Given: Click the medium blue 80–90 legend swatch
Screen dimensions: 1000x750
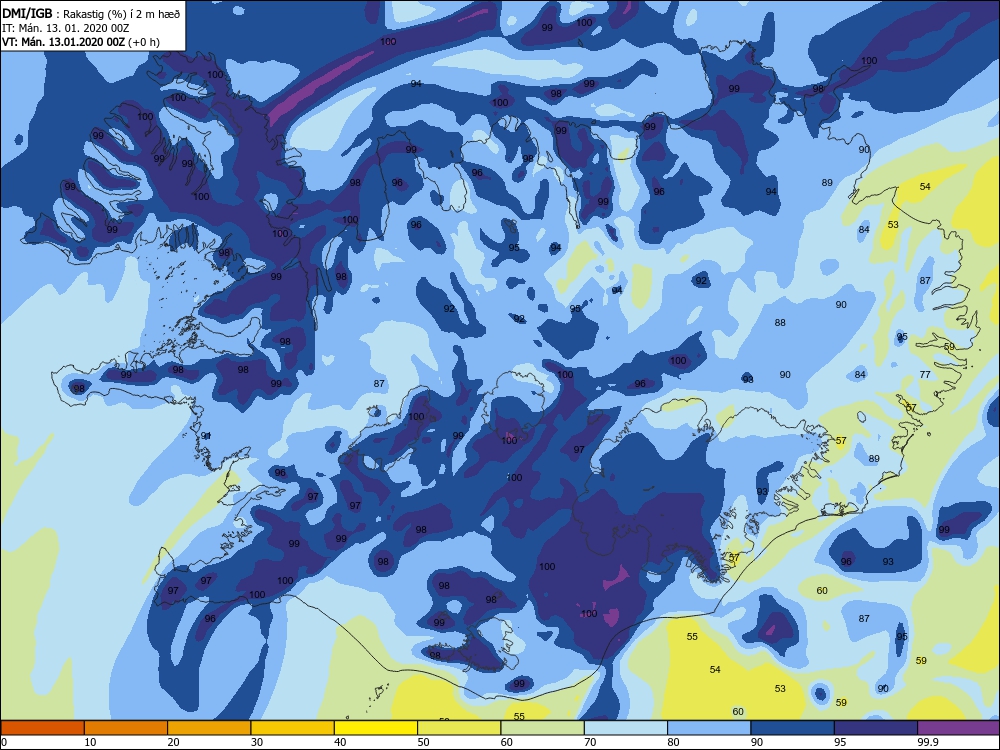Looking at the screenshot, I should click(x=709, y=728).
